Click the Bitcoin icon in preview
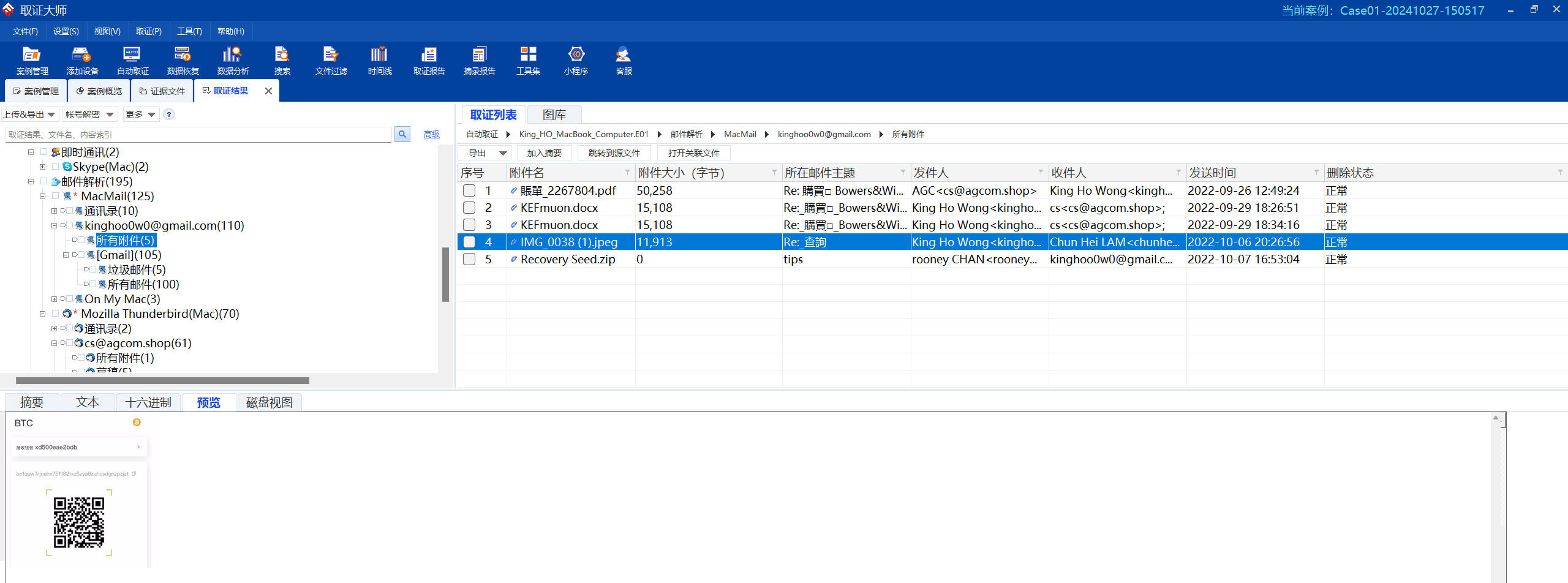 [137, 423]
